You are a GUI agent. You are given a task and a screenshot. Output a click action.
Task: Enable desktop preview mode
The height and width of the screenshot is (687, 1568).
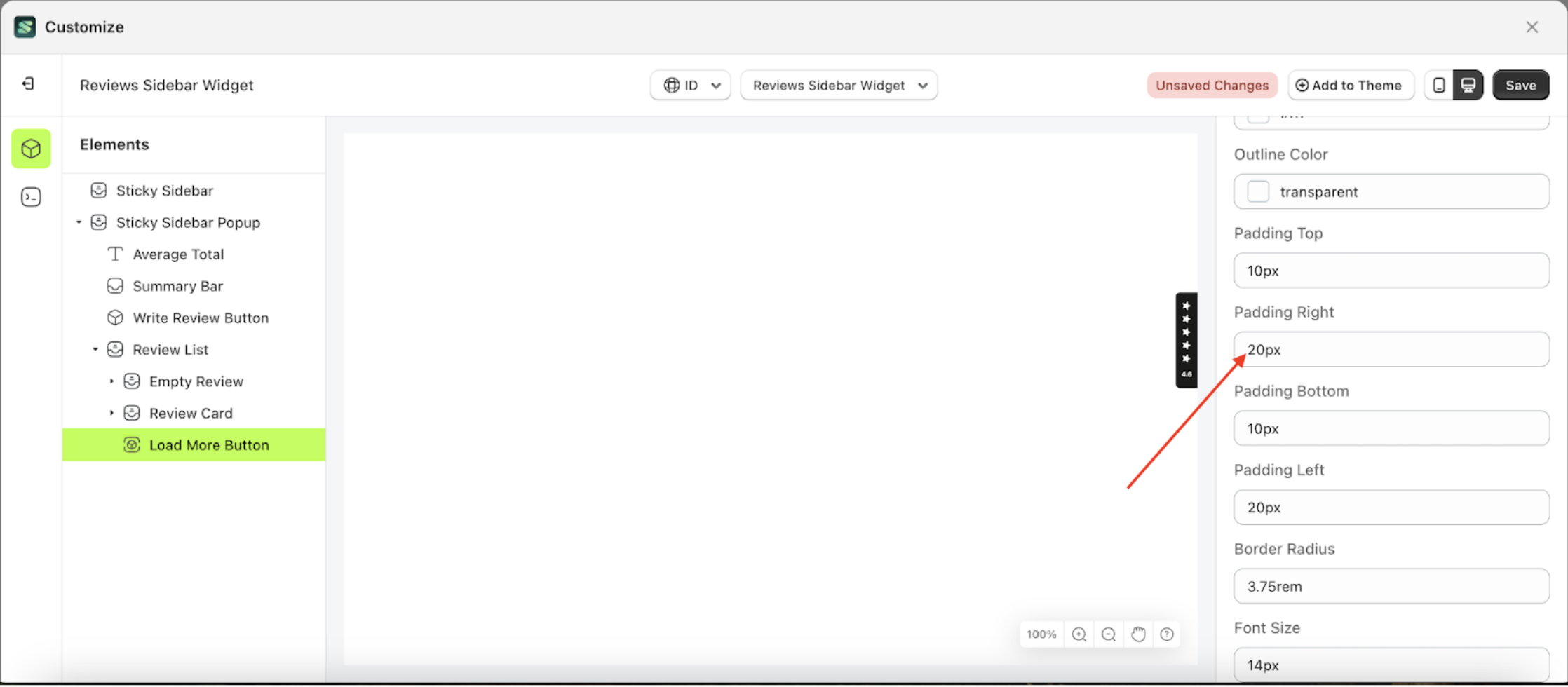tap(1468, 84)
